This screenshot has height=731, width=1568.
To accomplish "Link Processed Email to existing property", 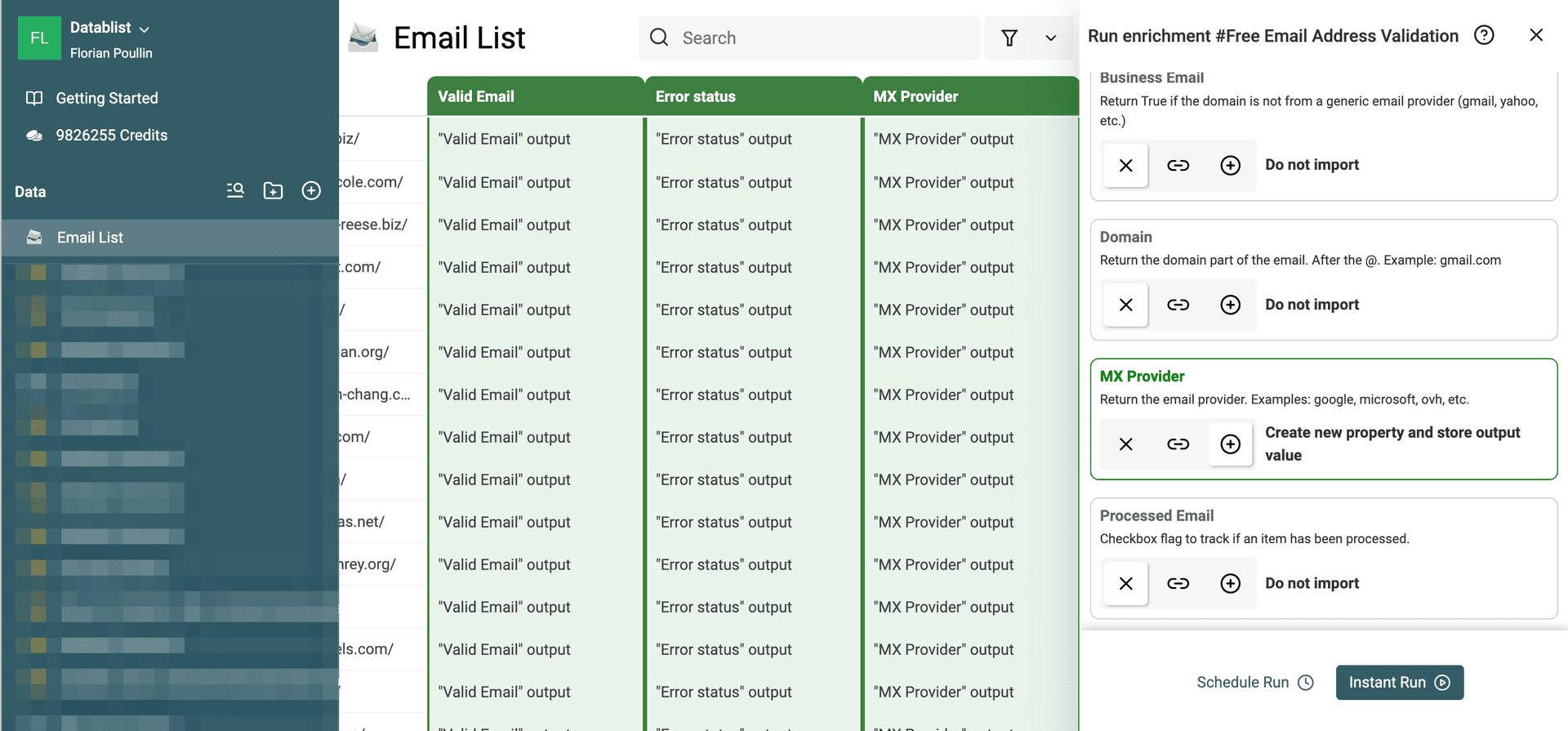I will point(1178,583).
